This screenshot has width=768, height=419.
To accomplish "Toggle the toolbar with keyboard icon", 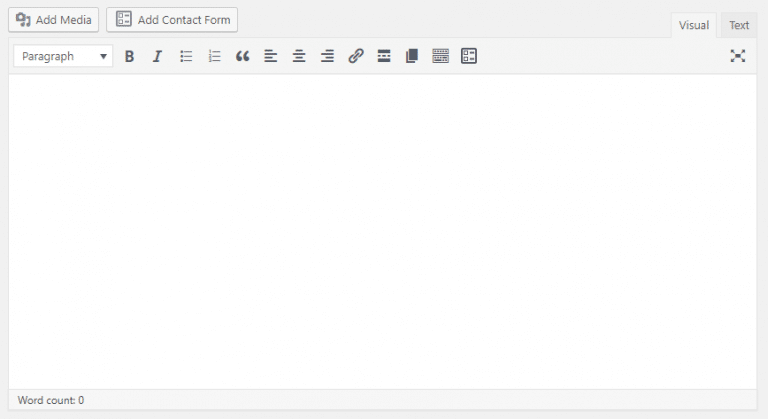I will click(440, 57).
